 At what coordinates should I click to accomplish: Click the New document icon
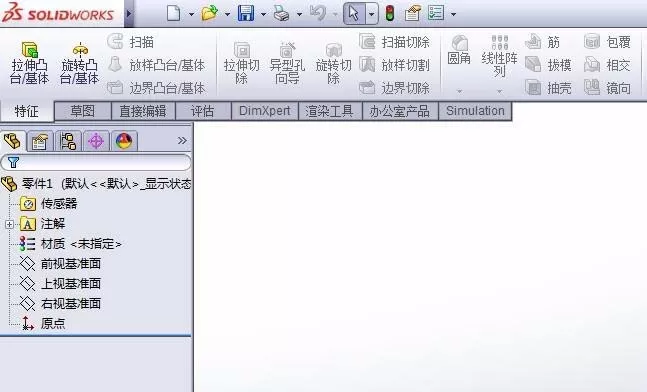coord(174,14)
